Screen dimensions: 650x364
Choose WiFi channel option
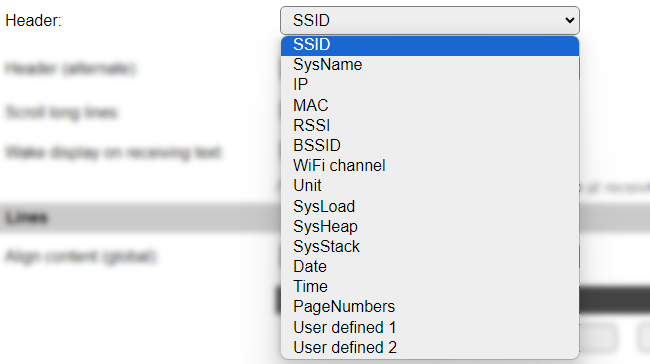click(x=430, y=165)
